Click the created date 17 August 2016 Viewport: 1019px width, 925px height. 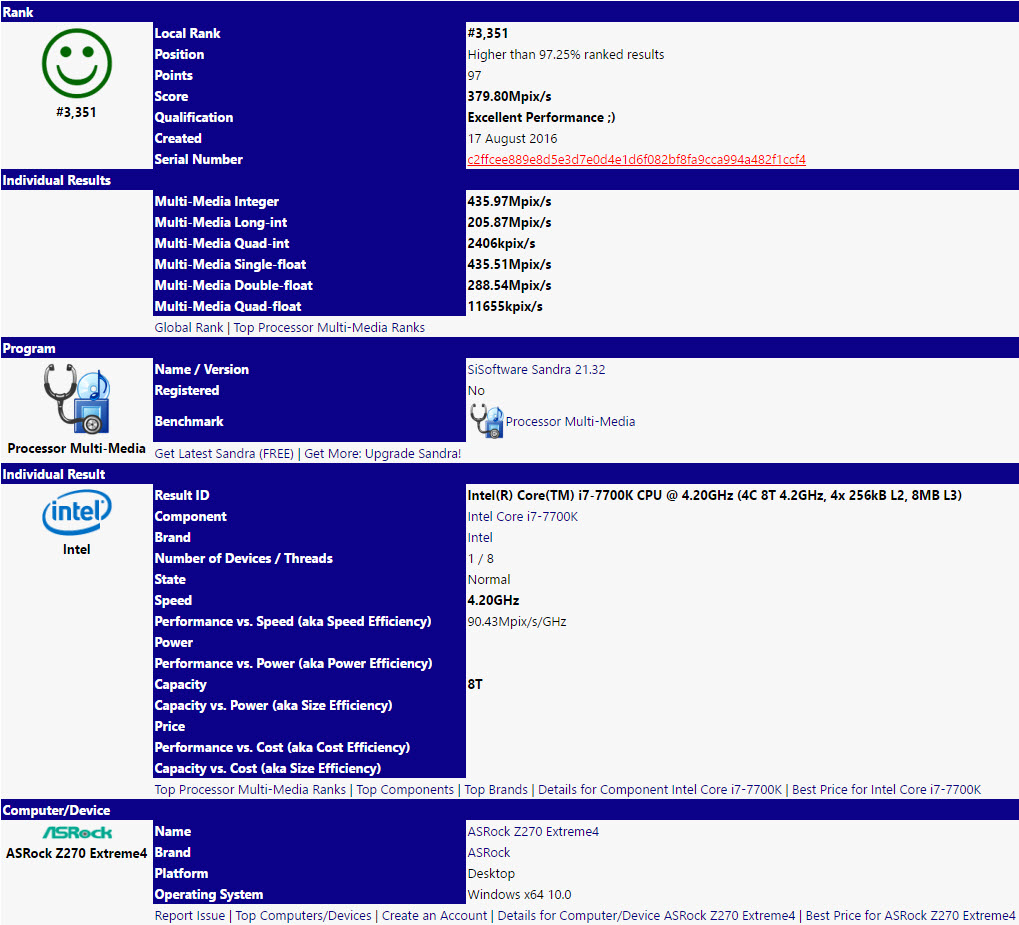coord(512,138)
